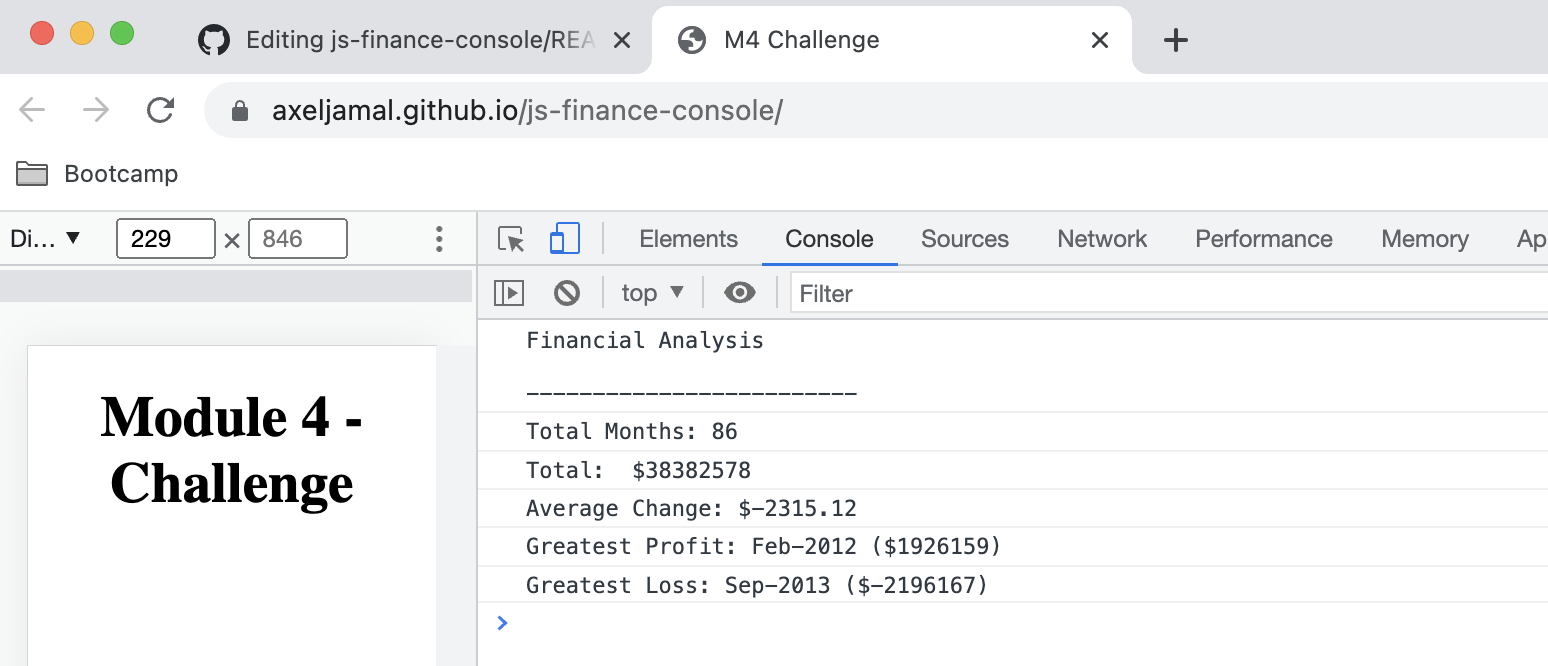Open the device dimensions preset dropdown
Screen dimensions: 1548x666
point(45,238)
